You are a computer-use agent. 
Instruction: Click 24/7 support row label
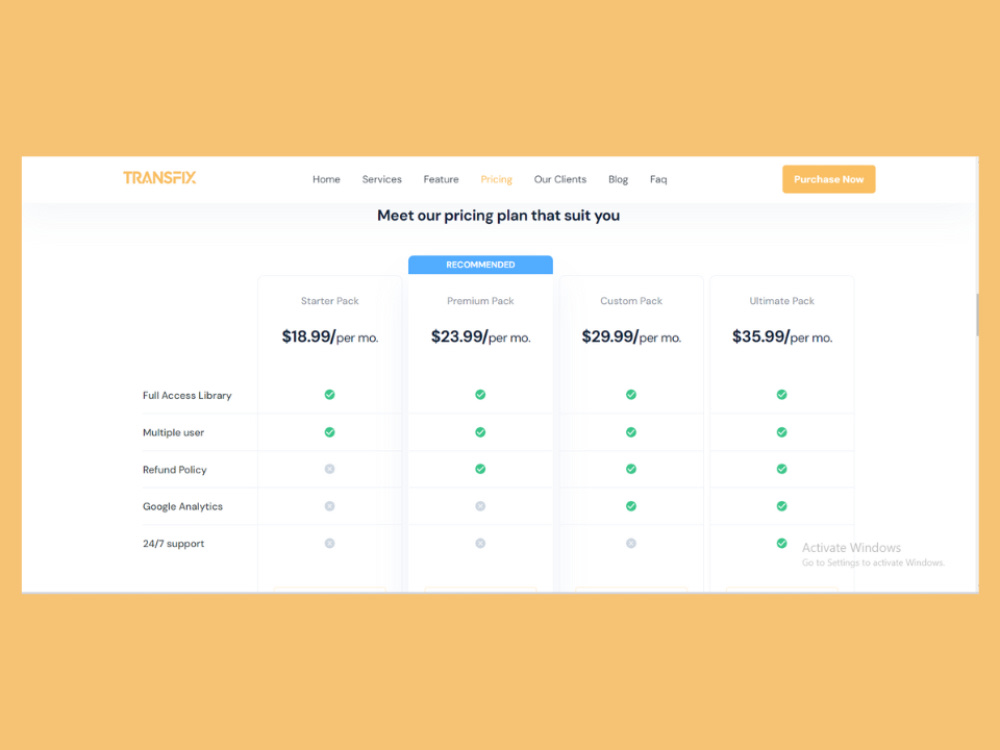pos(173,543)
